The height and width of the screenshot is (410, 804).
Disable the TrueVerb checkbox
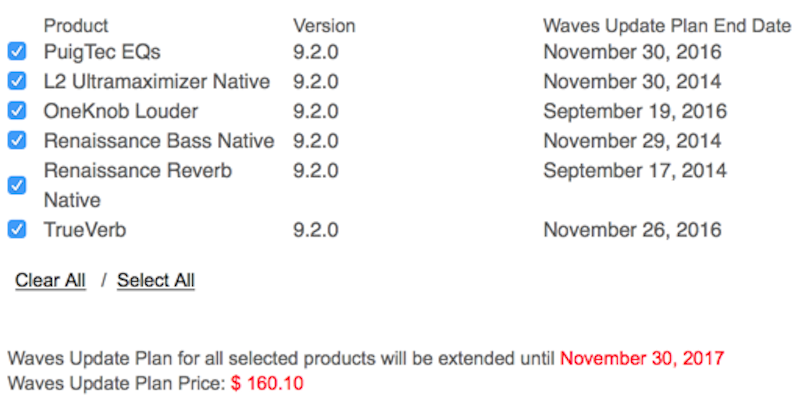[x=17, y=230]
